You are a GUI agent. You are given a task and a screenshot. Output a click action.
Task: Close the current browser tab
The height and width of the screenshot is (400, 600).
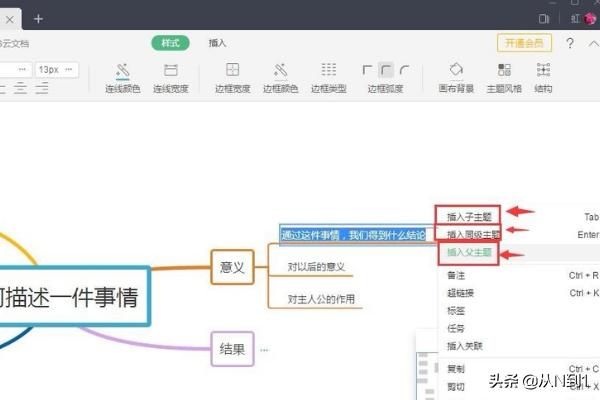coord(10,20)
